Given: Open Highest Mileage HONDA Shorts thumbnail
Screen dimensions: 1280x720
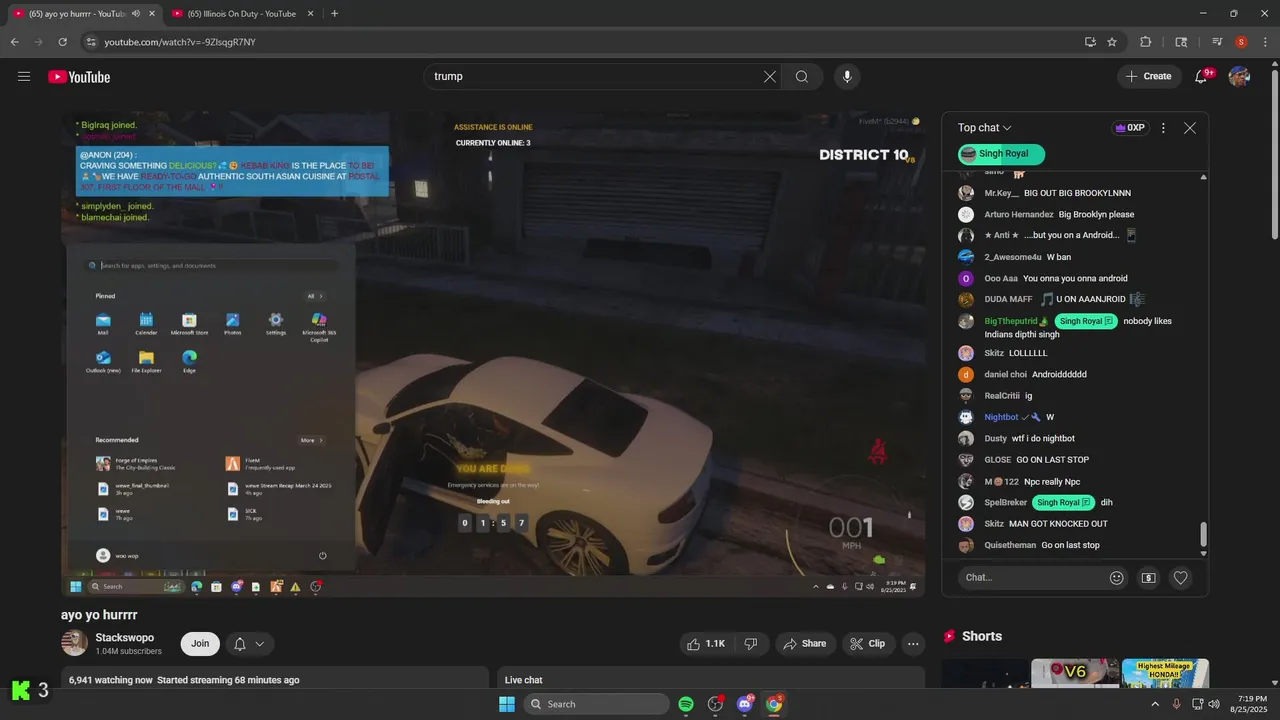Looking at the screenshot, I should [1165, 674].
